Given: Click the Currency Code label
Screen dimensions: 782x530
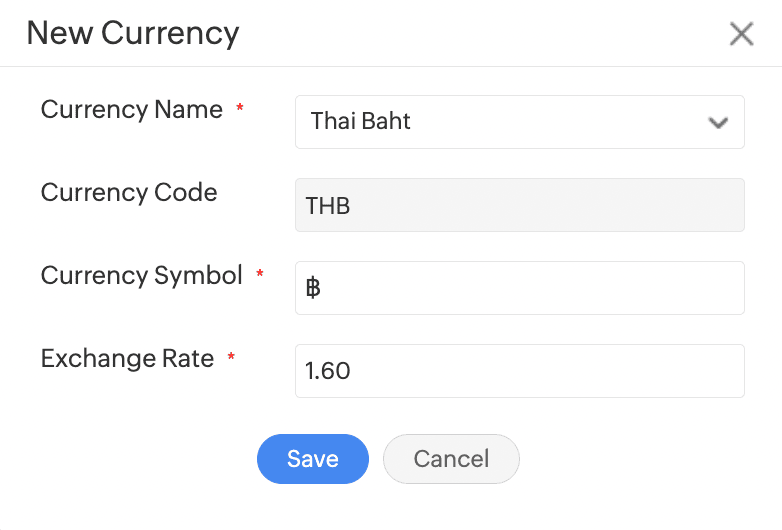Looking at the screenshot, I should click(x=129, y=192).
